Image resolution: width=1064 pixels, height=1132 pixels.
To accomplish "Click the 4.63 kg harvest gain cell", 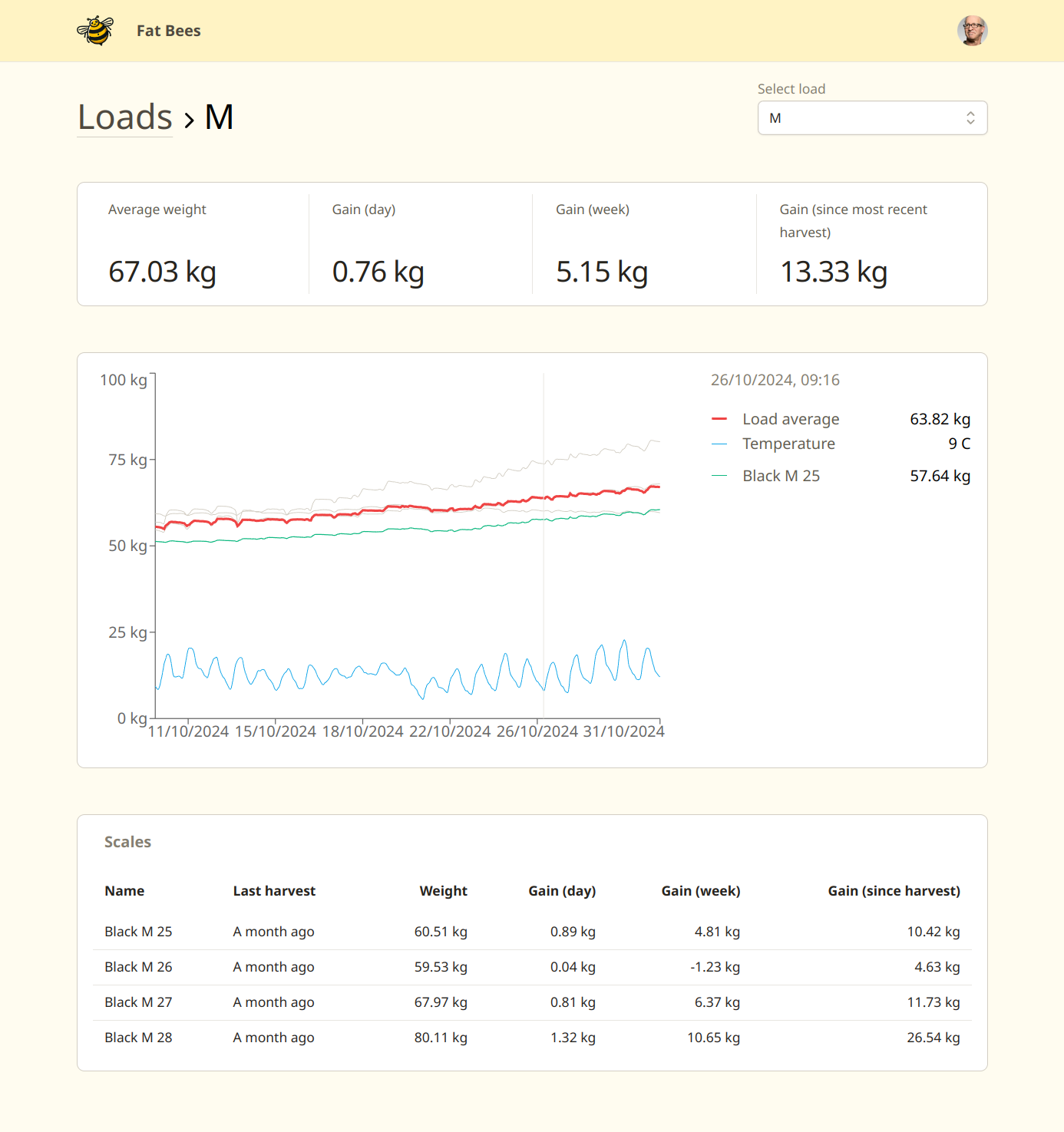I will coord(937,967).
